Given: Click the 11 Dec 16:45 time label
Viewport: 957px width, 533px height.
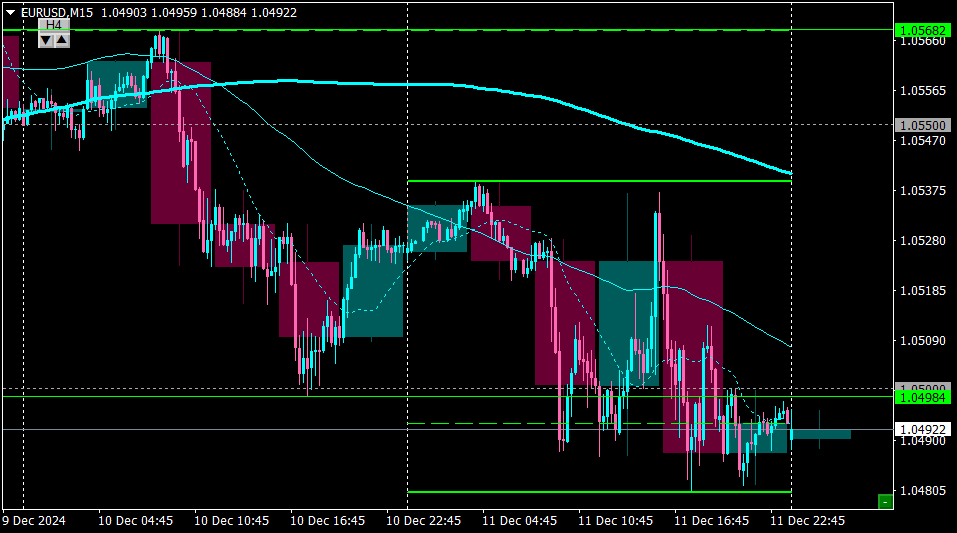Looking at the screenshot, I should [x=711, y=521].
